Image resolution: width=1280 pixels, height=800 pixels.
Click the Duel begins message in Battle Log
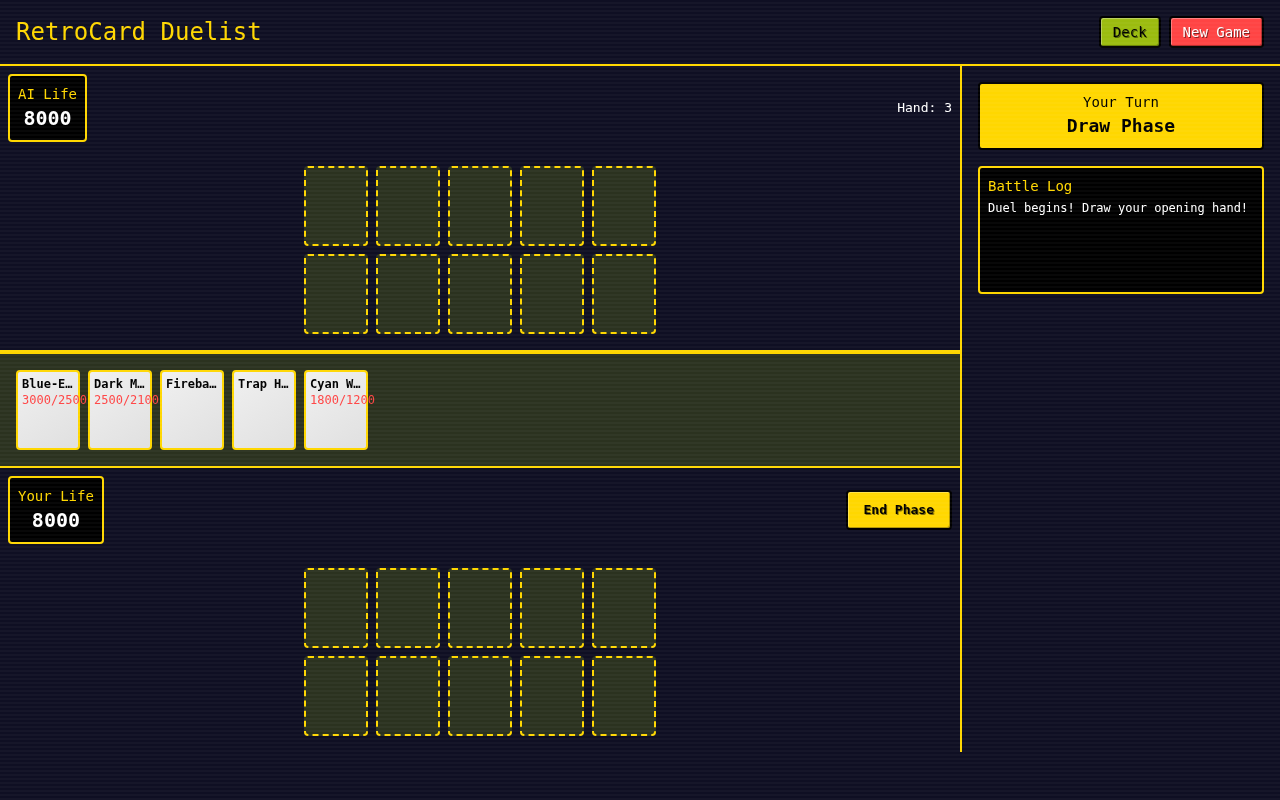tap(1117, 207)
